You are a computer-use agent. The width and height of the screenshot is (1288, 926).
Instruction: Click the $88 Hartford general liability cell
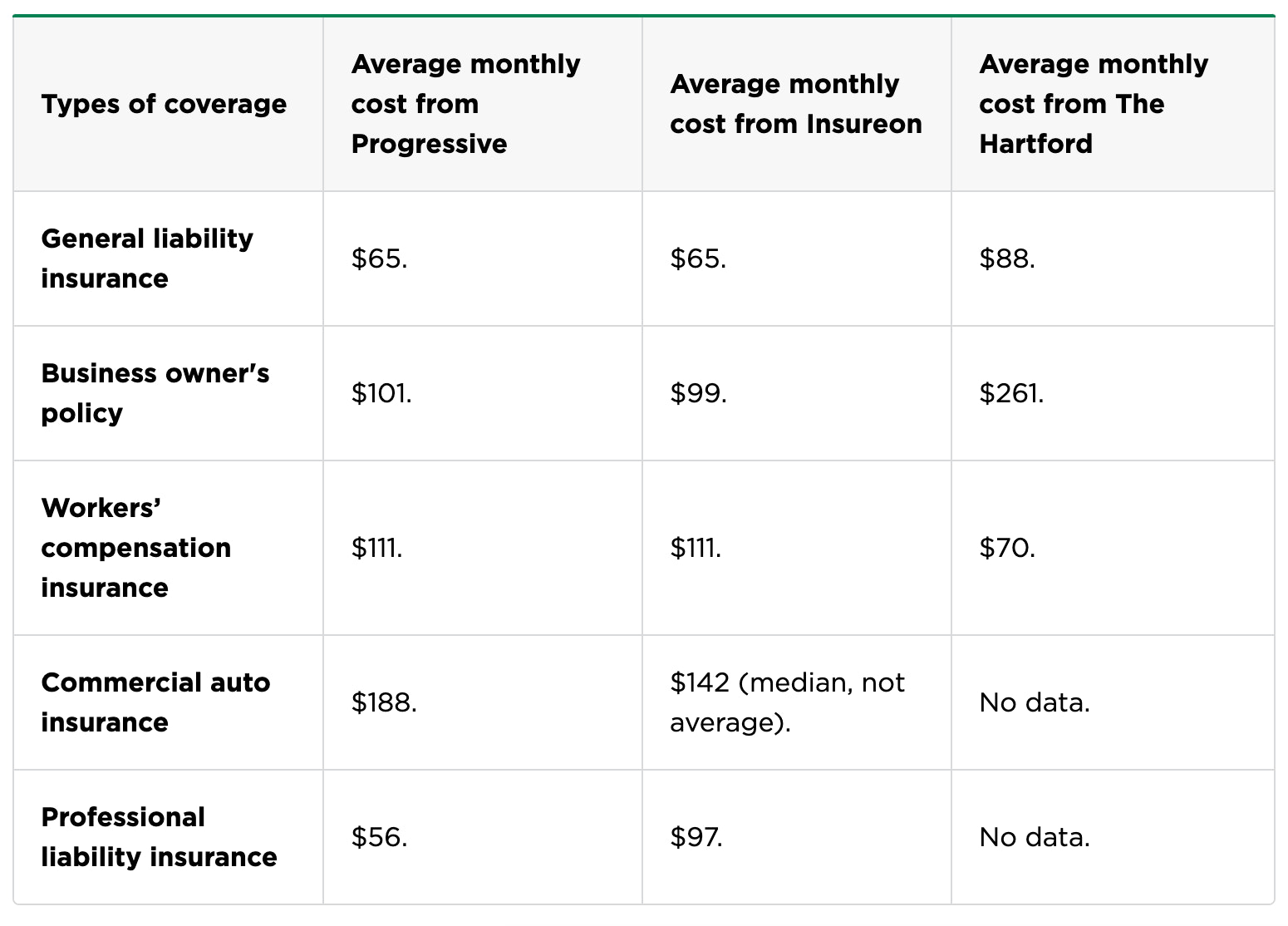coord(1007,259)
